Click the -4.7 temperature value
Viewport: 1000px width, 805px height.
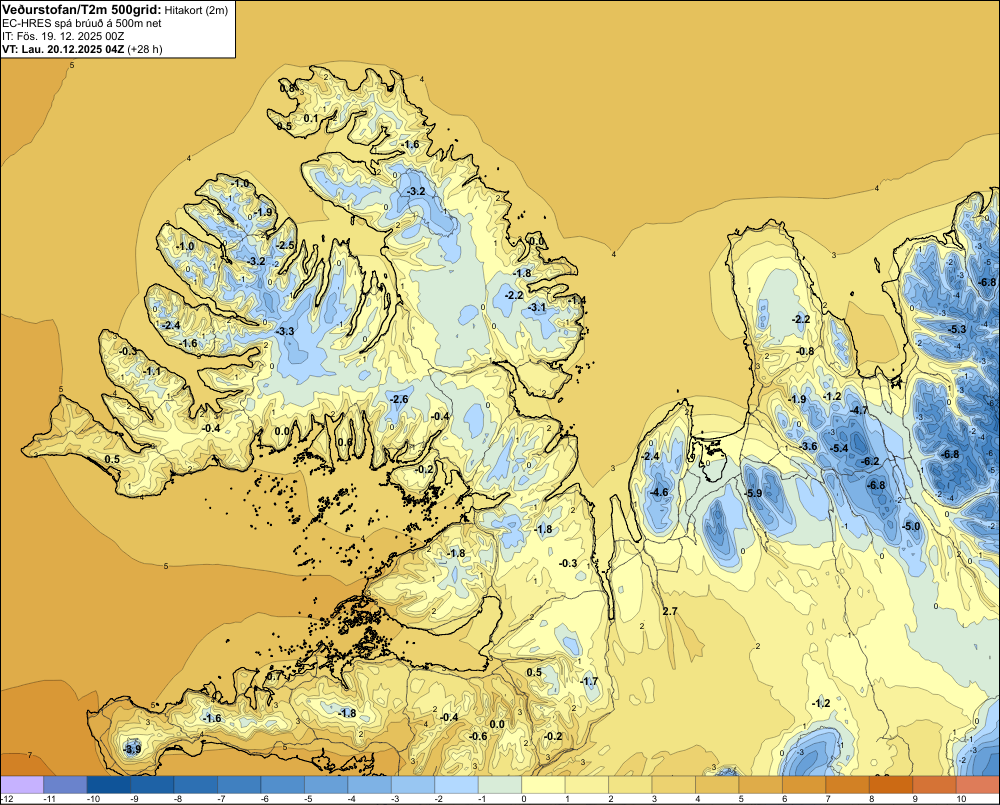click(x=859, y=410)
